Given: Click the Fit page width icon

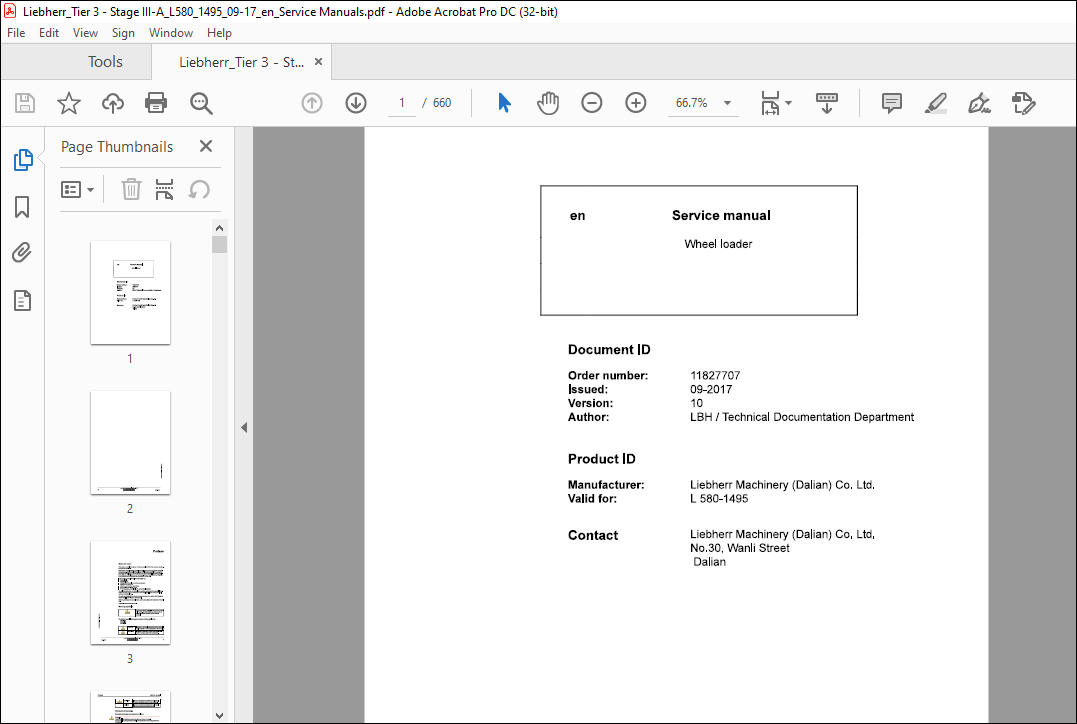Looking at the screenshot, I should coord(770,103).
